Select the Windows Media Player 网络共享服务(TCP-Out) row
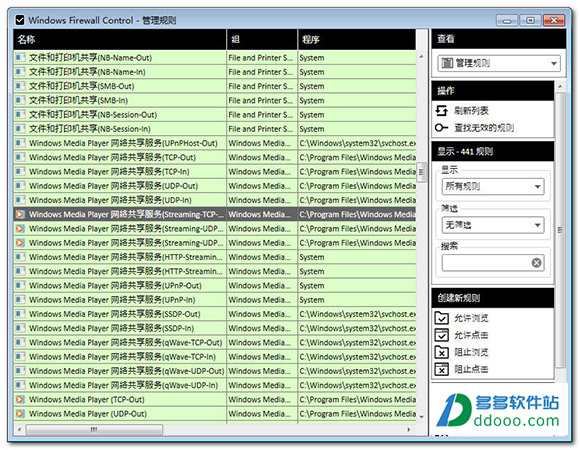This screenshot has width=580, height=450. 215,158
